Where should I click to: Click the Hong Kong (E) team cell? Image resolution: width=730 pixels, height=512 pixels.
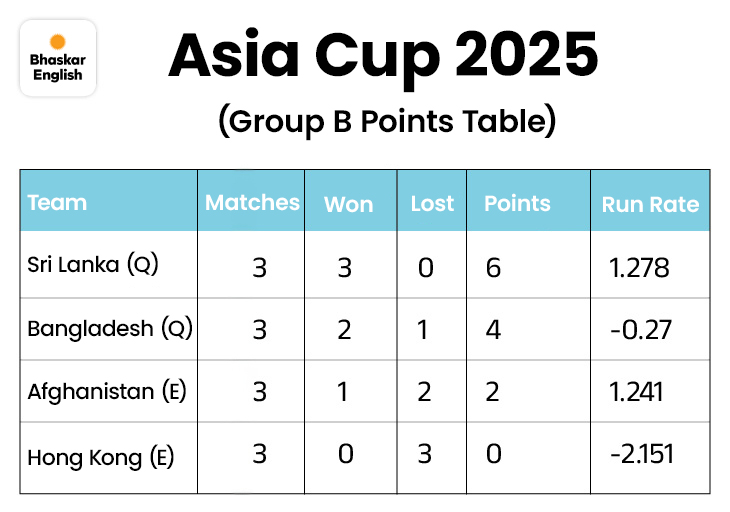(x=101, y=457)
